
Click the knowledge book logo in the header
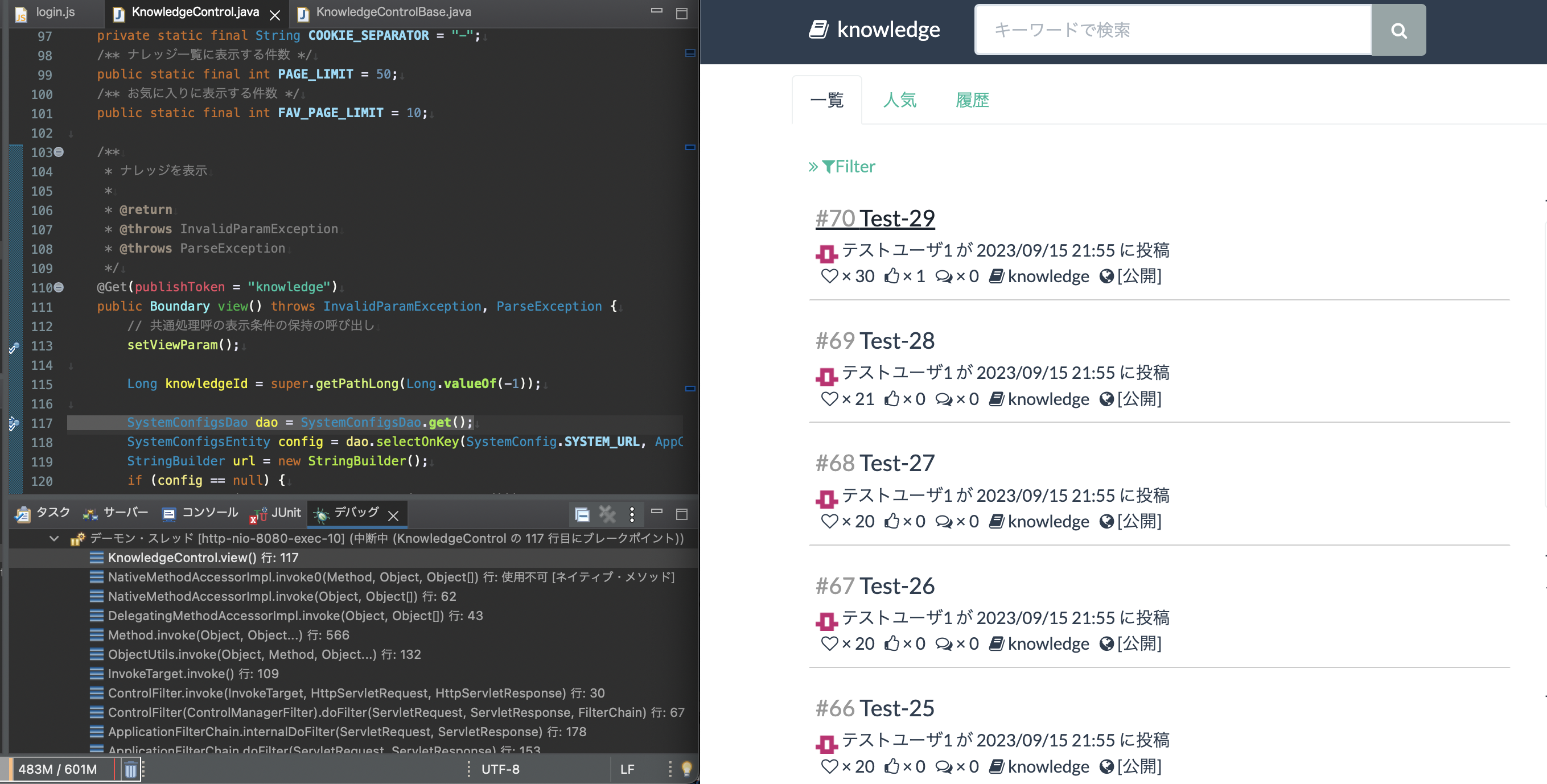(x=820, y=28)
